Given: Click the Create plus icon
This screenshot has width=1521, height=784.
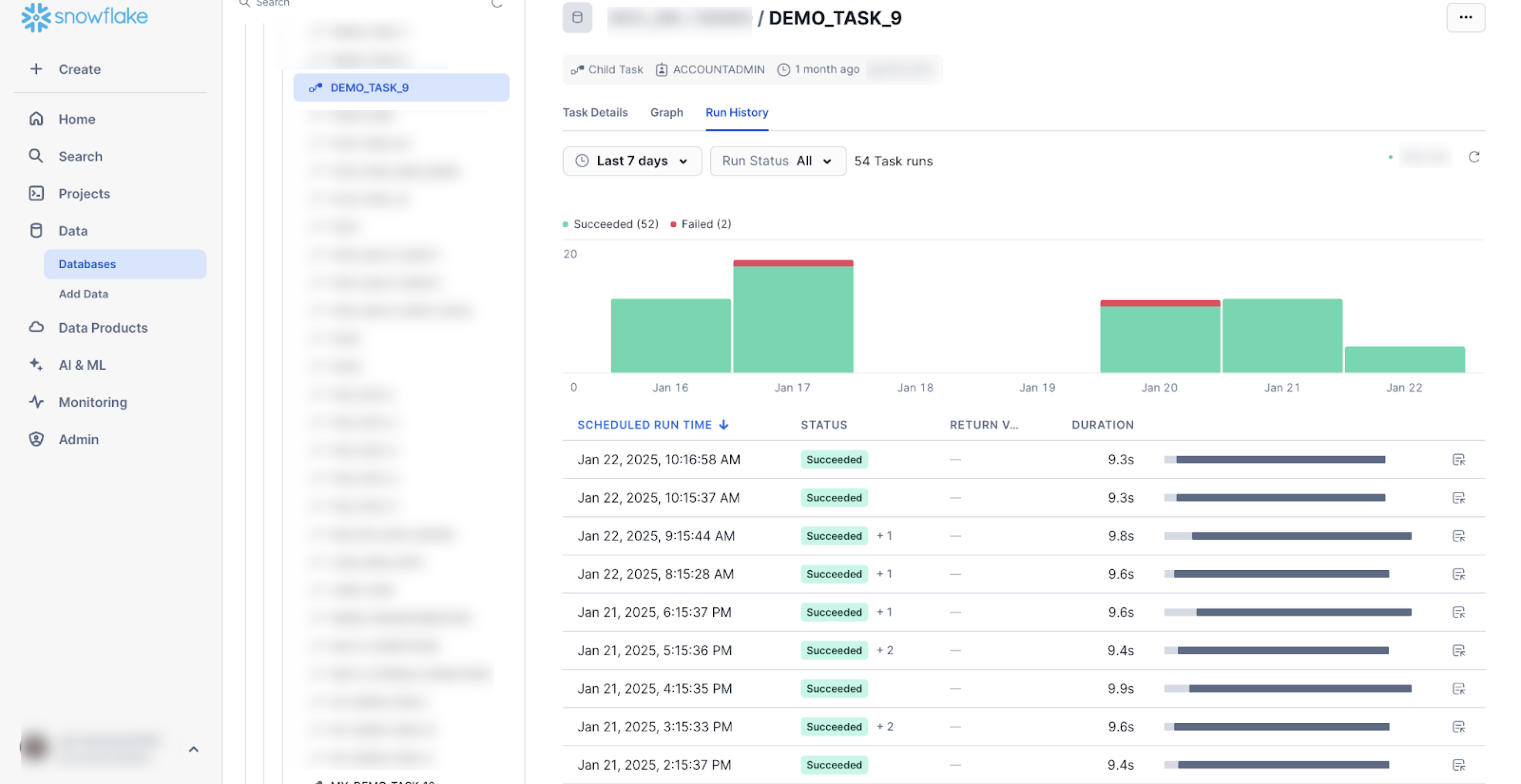Looking at the screenshot, I should tap(36, 69).
